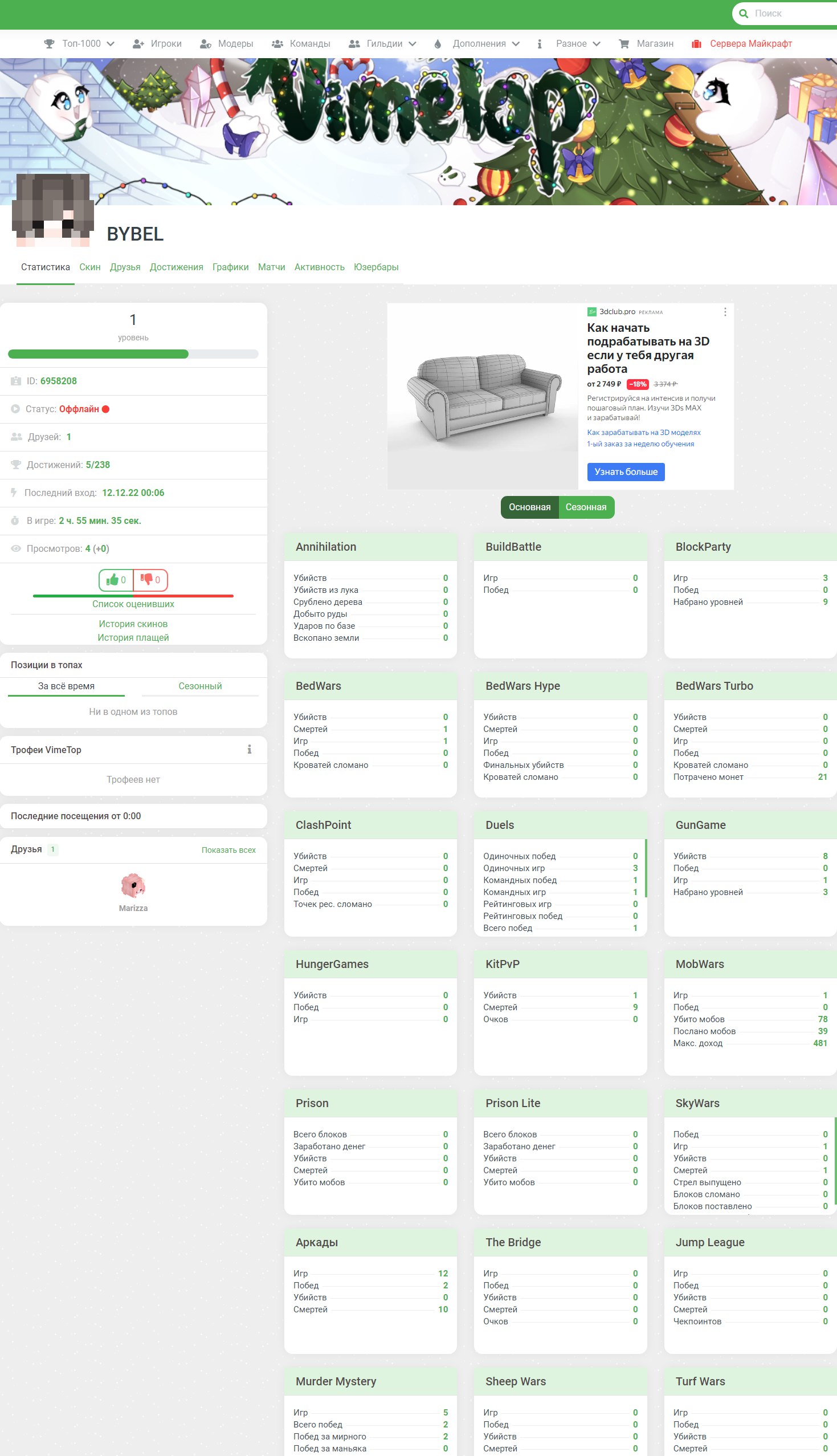This screenshot has width=837, height=1456.
Task: Click the Annihilation card header
Action: pos(370,547)
